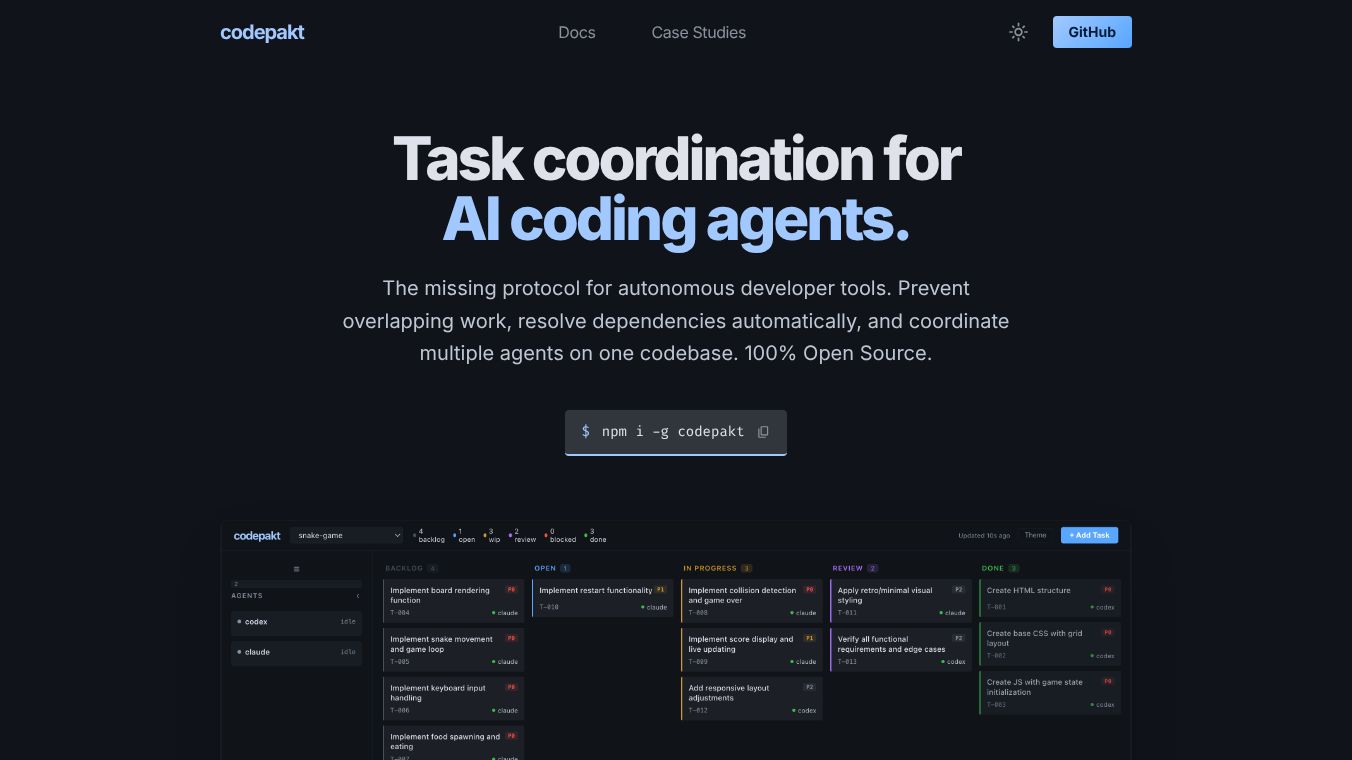The height and width of the screenshot is (760, 1352).
Task: Click the P2 badge on the retro styling card
Action: coord(959,590)
